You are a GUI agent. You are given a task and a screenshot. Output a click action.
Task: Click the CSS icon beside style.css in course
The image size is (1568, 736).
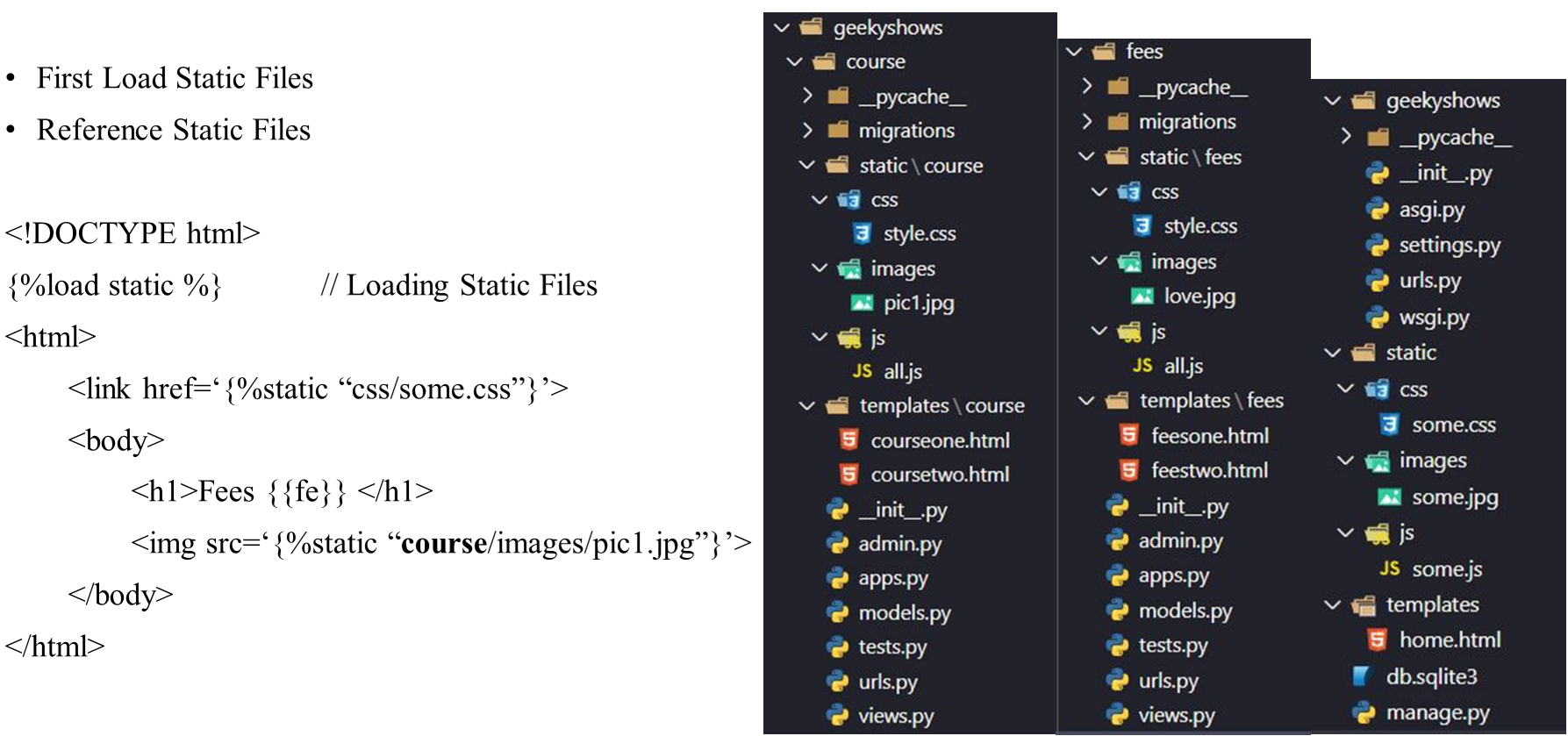click(x=862, y=233)
